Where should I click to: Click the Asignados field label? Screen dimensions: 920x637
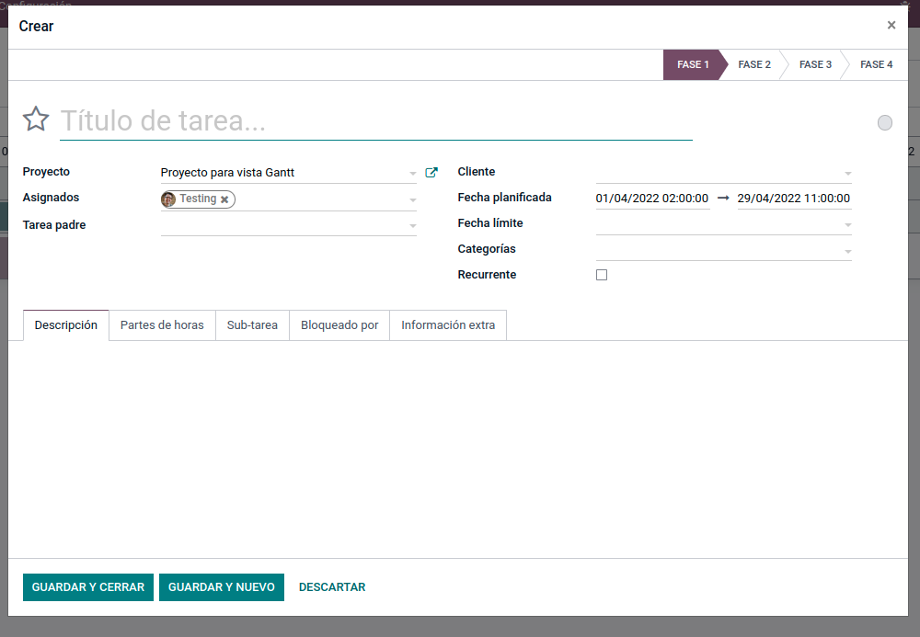[51, 198]
